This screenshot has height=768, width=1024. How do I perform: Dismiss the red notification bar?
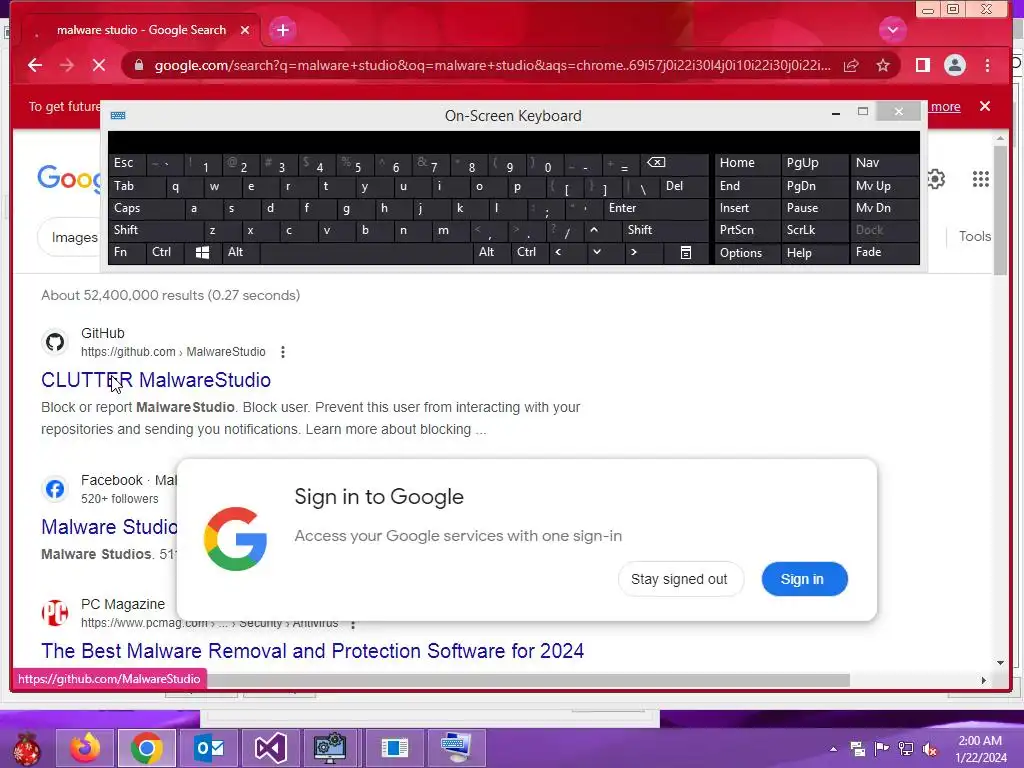(985, 106)
